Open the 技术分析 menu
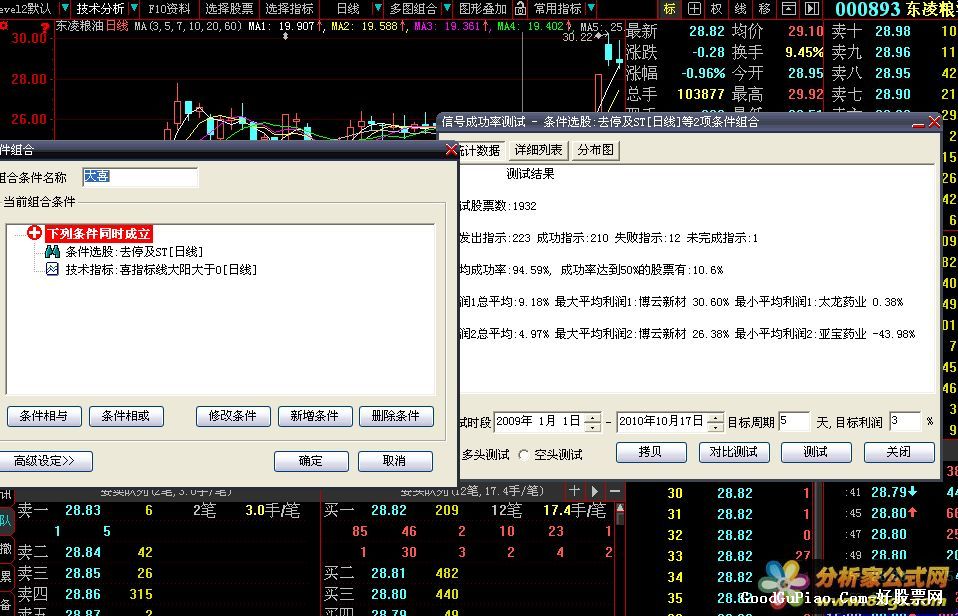 100,9
